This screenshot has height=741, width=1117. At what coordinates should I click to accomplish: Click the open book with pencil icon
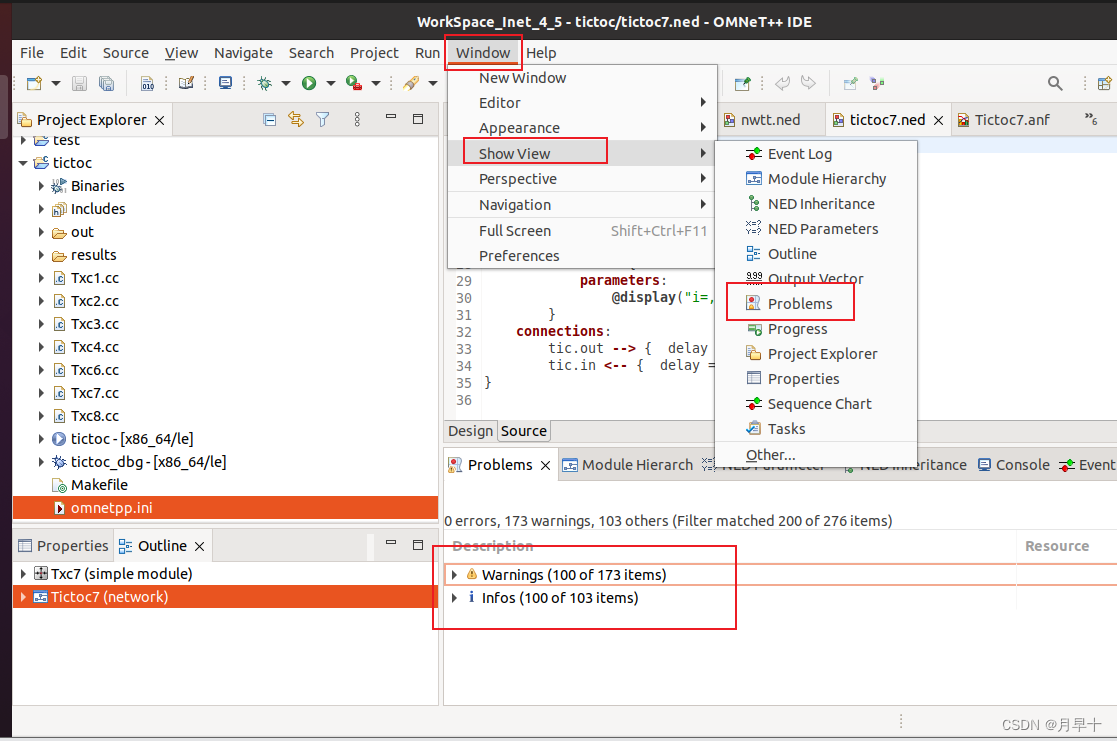(186, 83)
